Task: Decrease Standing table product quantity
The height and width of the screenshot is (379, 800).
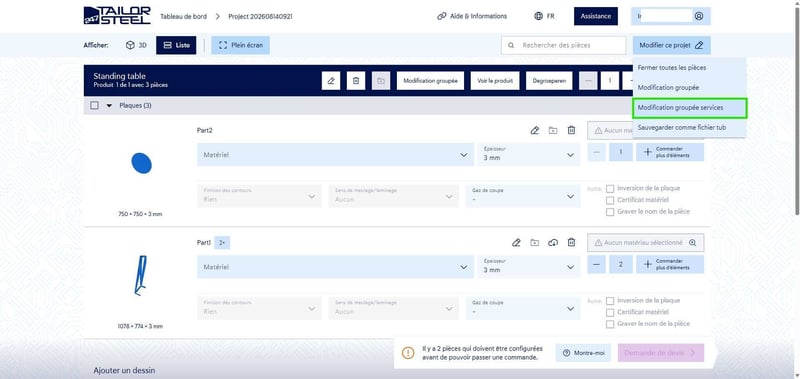Action: (588, 81)
